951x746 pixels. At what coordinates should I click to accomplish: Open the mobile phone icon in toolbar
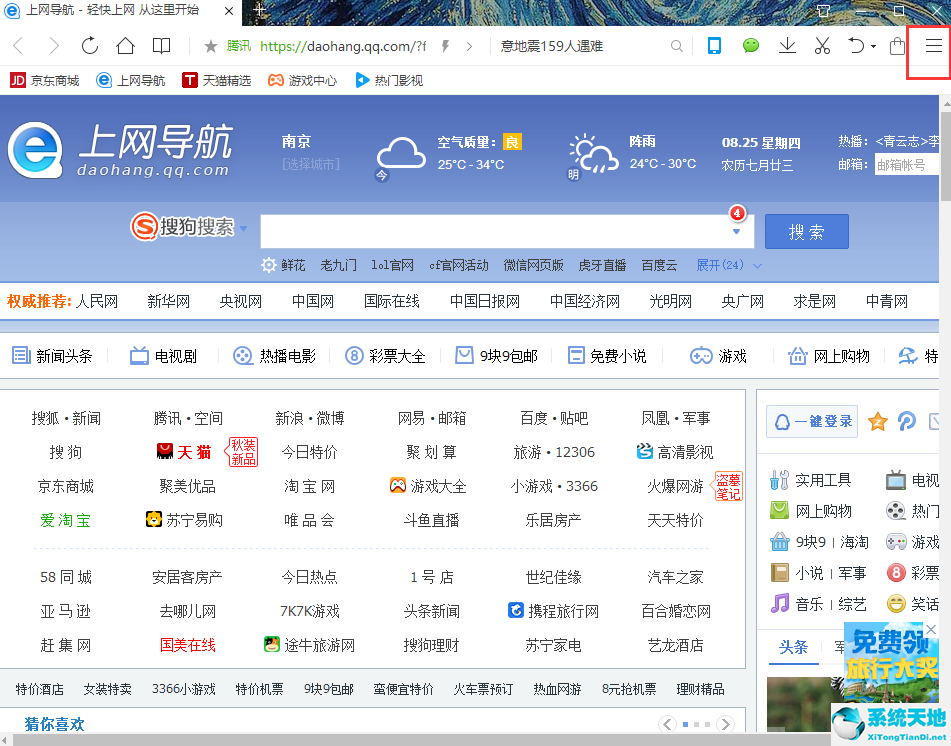(714, 45)
